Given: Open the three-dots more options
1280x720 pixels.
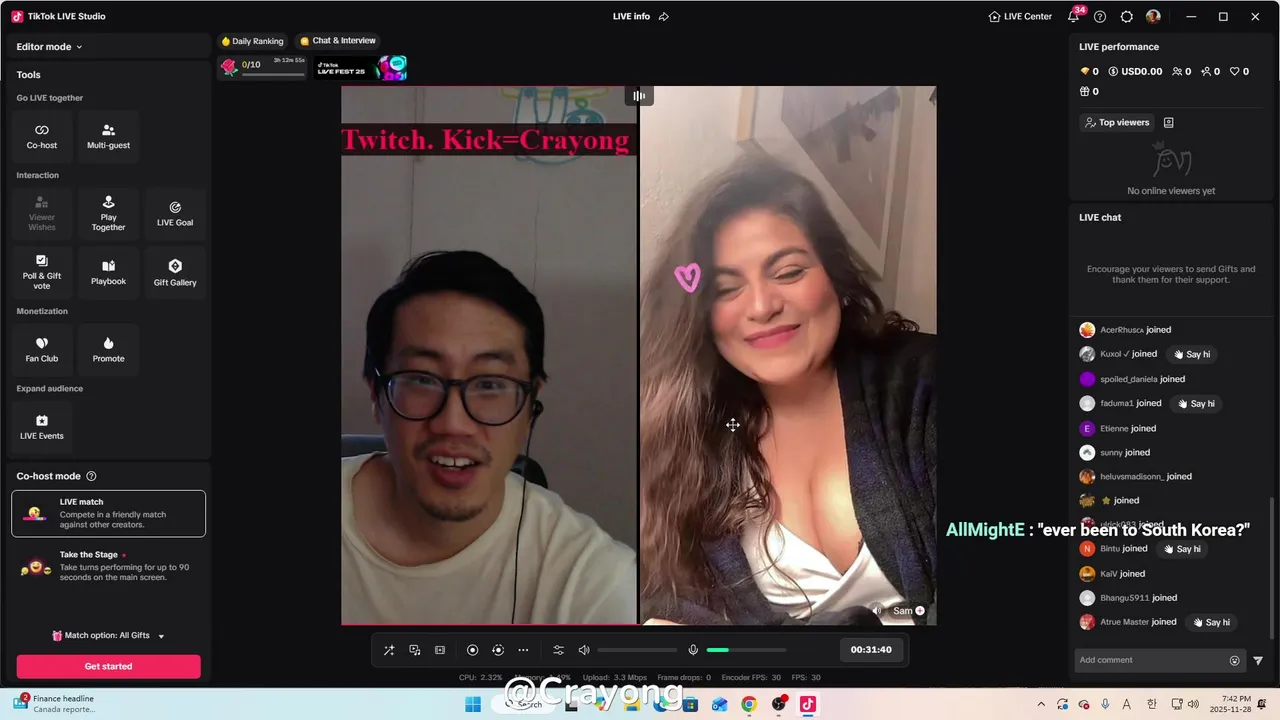Looking at the screenshot, I should point(523,650).
